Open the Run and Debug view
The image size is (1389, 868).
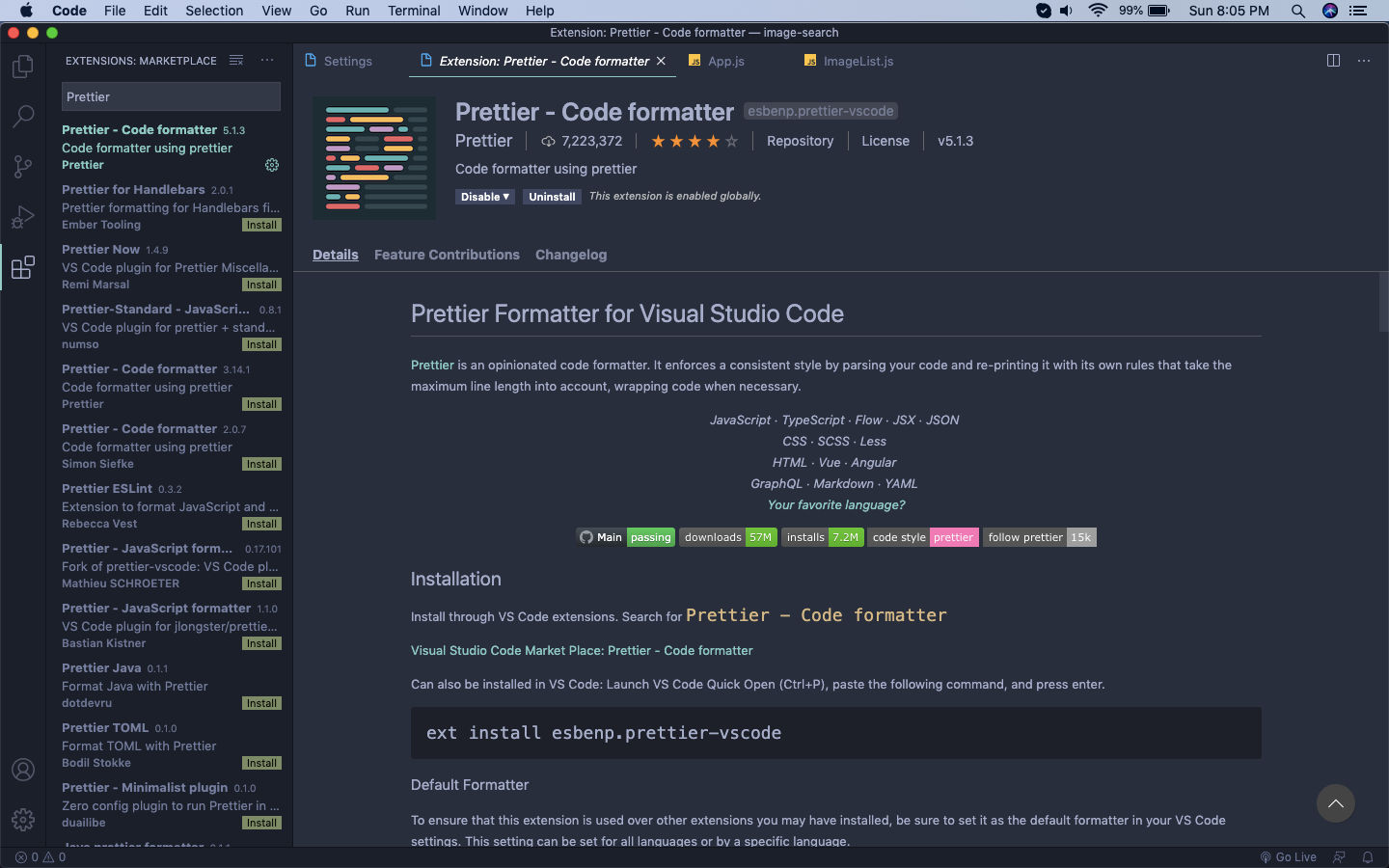23,217
